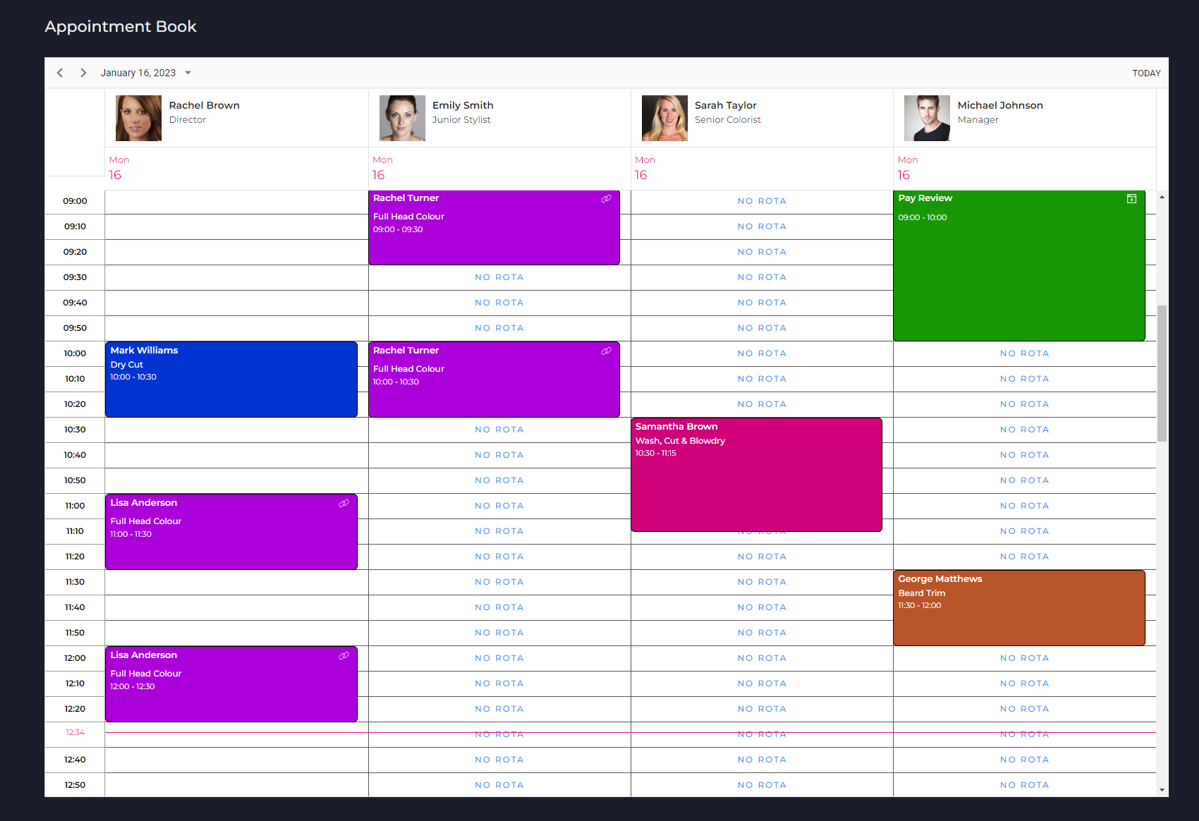Navigate to the next day with the right chevron
1199x821 pixels.
83,72
